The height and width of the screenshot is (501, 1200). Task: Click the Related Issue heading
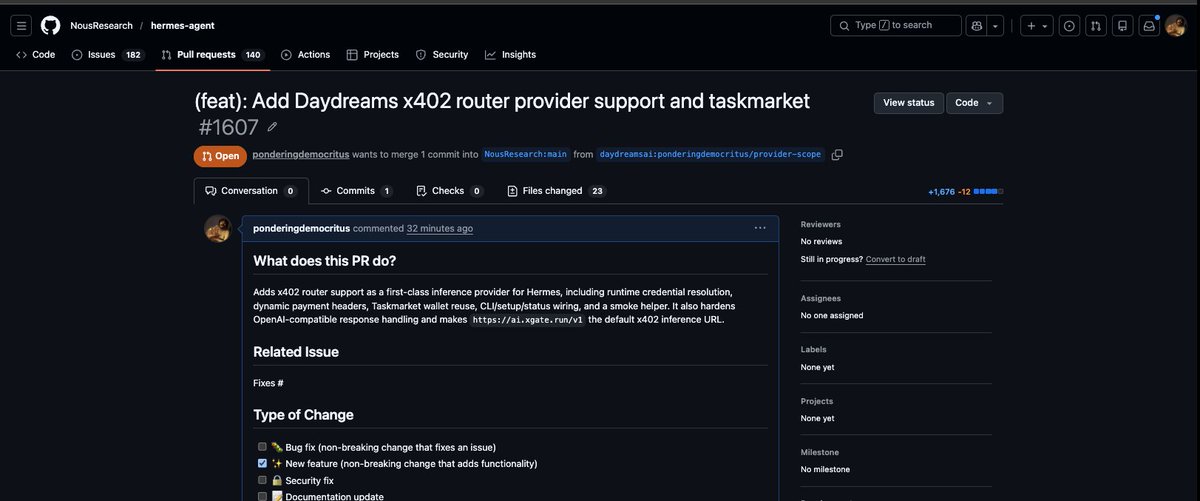coord(296,352)
